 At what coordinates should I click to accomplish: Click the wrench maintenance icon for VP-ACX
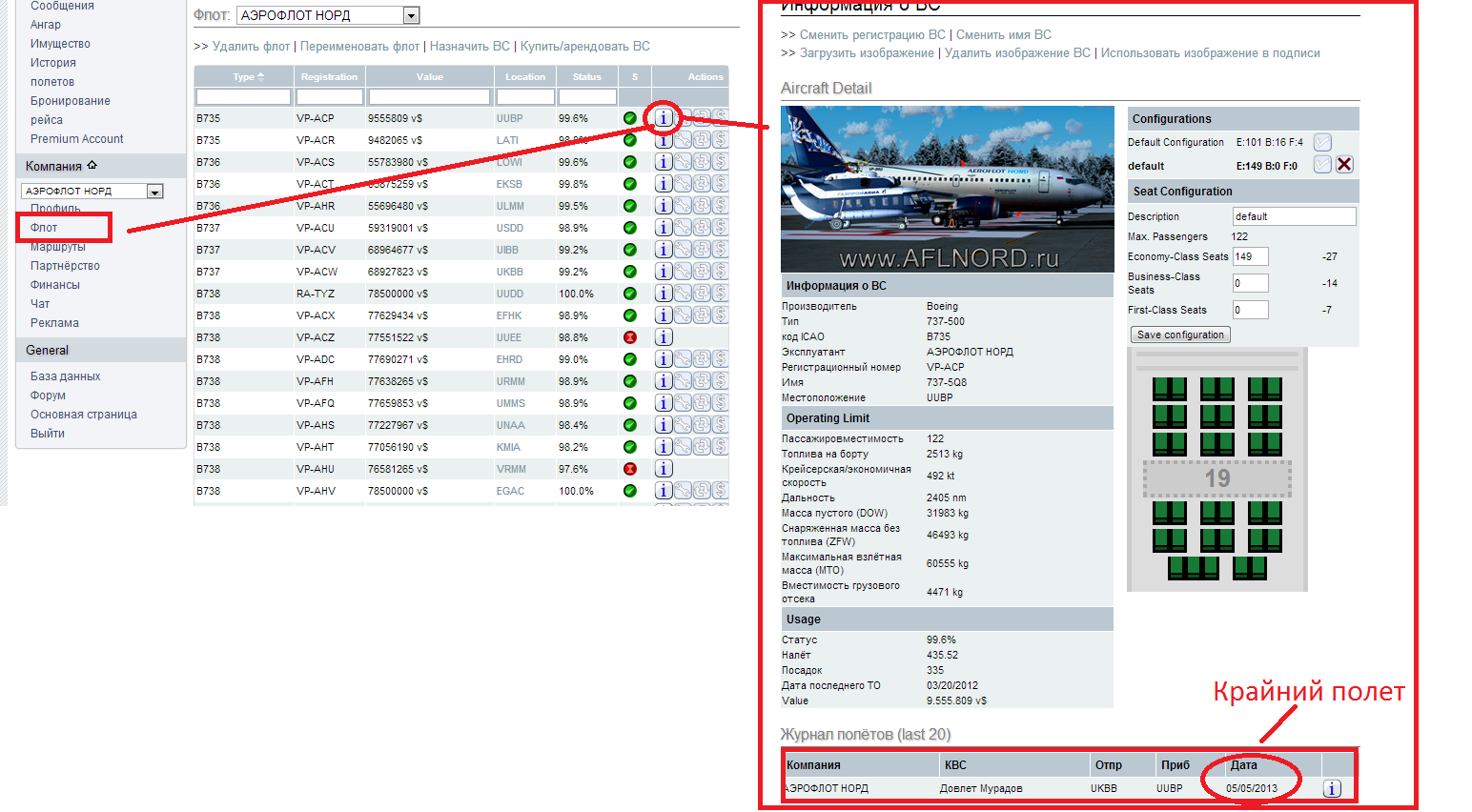tap(683, 315)
